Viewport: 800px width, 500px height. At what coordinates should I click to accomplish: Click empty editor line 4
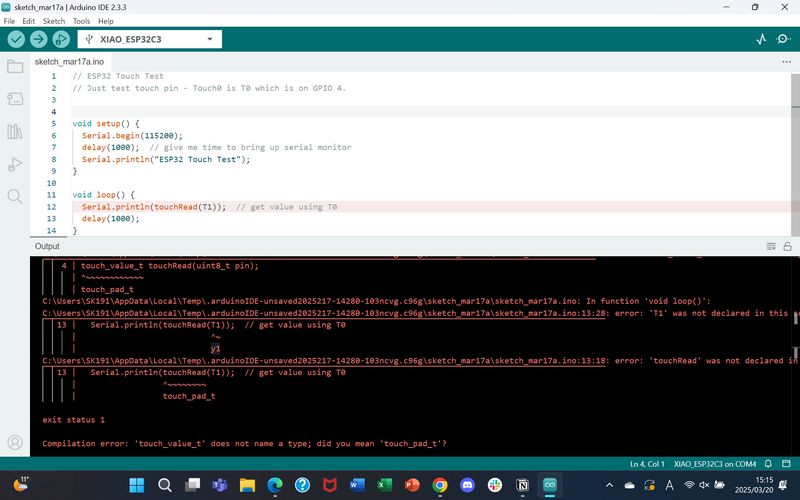coord(431,112)
